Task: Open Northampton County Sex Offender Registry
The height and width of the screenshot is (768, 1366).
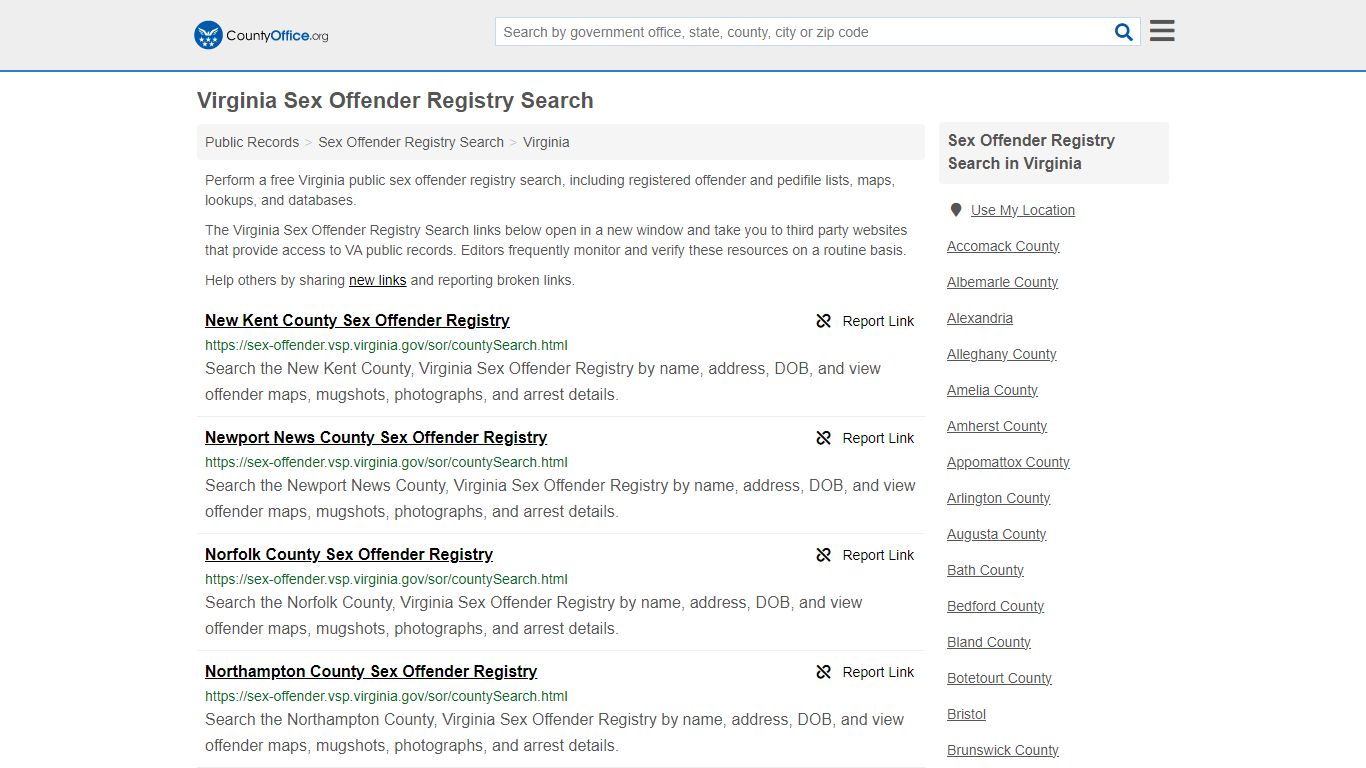Action: point(371,671)
